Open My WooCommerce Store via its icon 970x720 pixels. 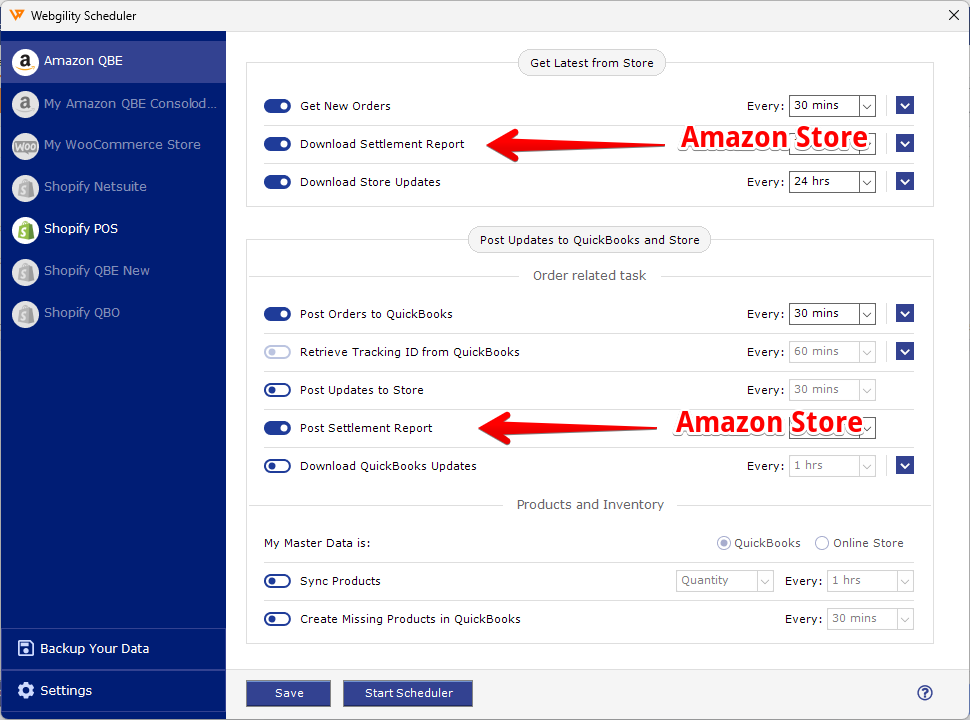pyautogui.click(x=25, y=146)
